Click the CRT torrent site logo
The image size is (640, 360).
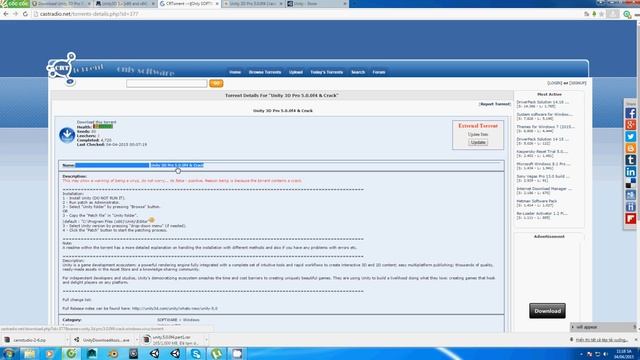62,69
